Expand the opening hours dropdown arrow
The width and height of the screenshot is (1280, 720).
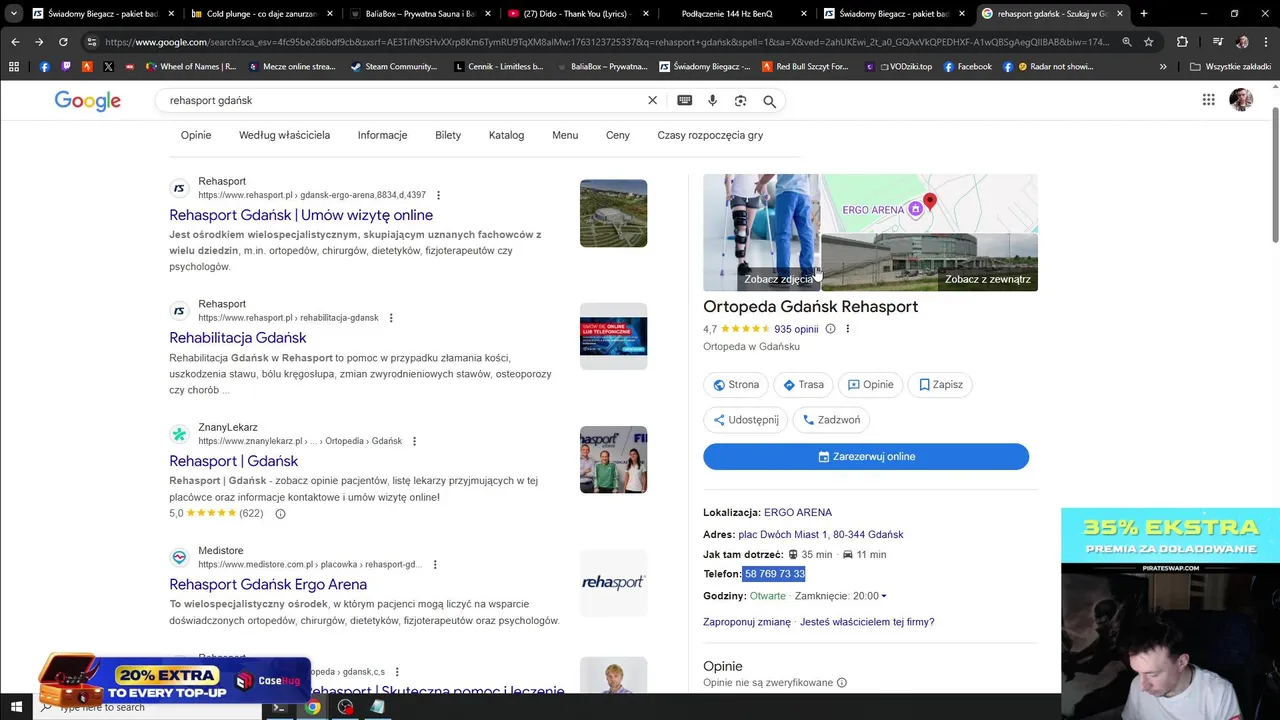coord(884,596)
